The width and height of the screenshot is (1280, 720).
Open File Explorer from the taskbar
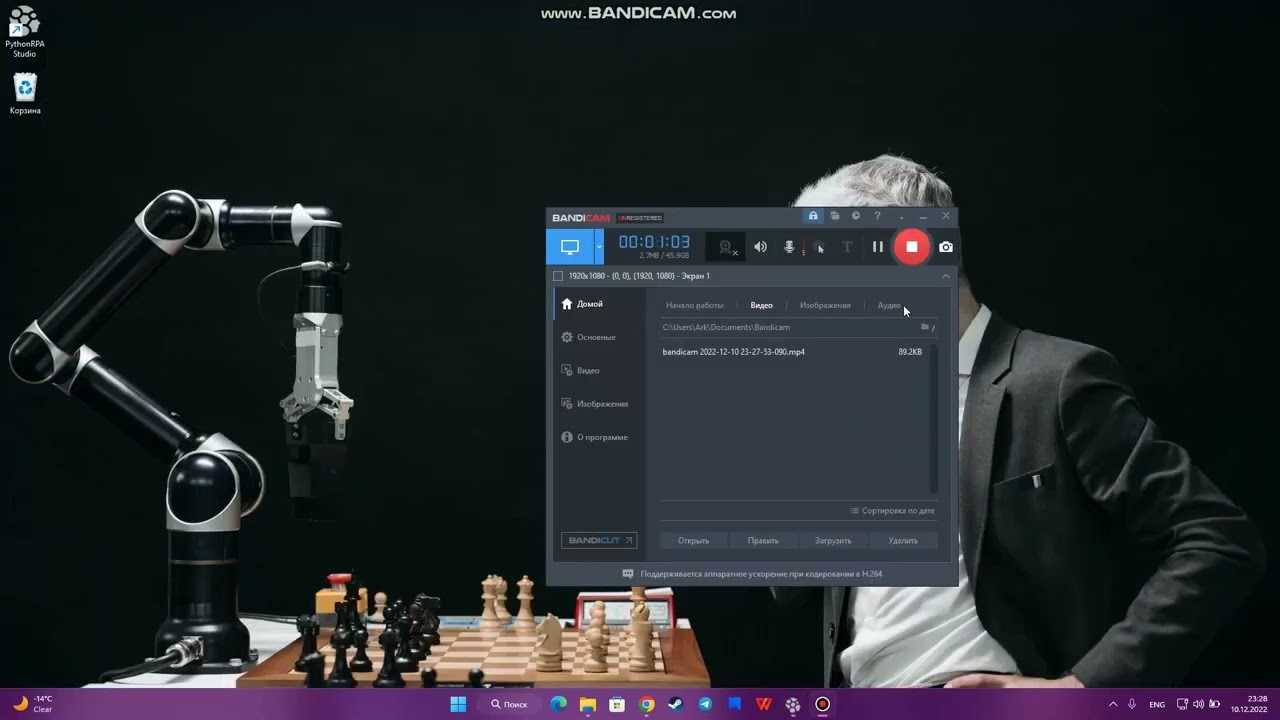588,704
